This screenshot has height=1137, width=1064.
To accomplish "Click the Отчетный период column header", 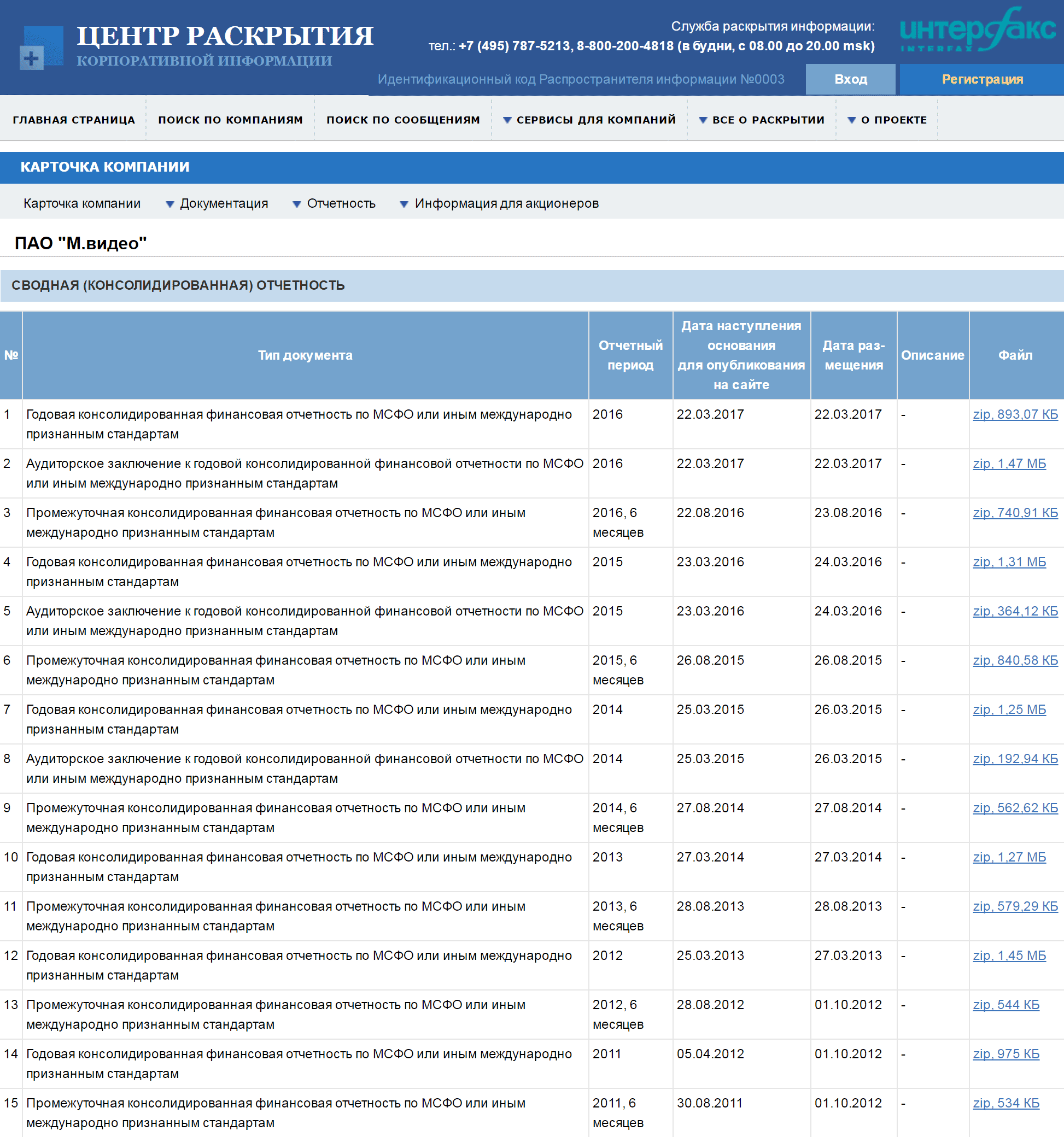I will (630, 355).
